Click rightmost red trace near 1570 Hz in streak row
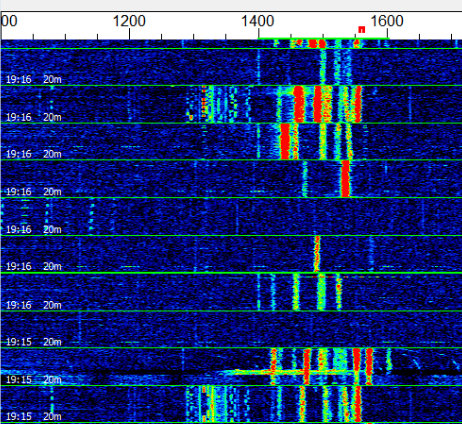 369,366
